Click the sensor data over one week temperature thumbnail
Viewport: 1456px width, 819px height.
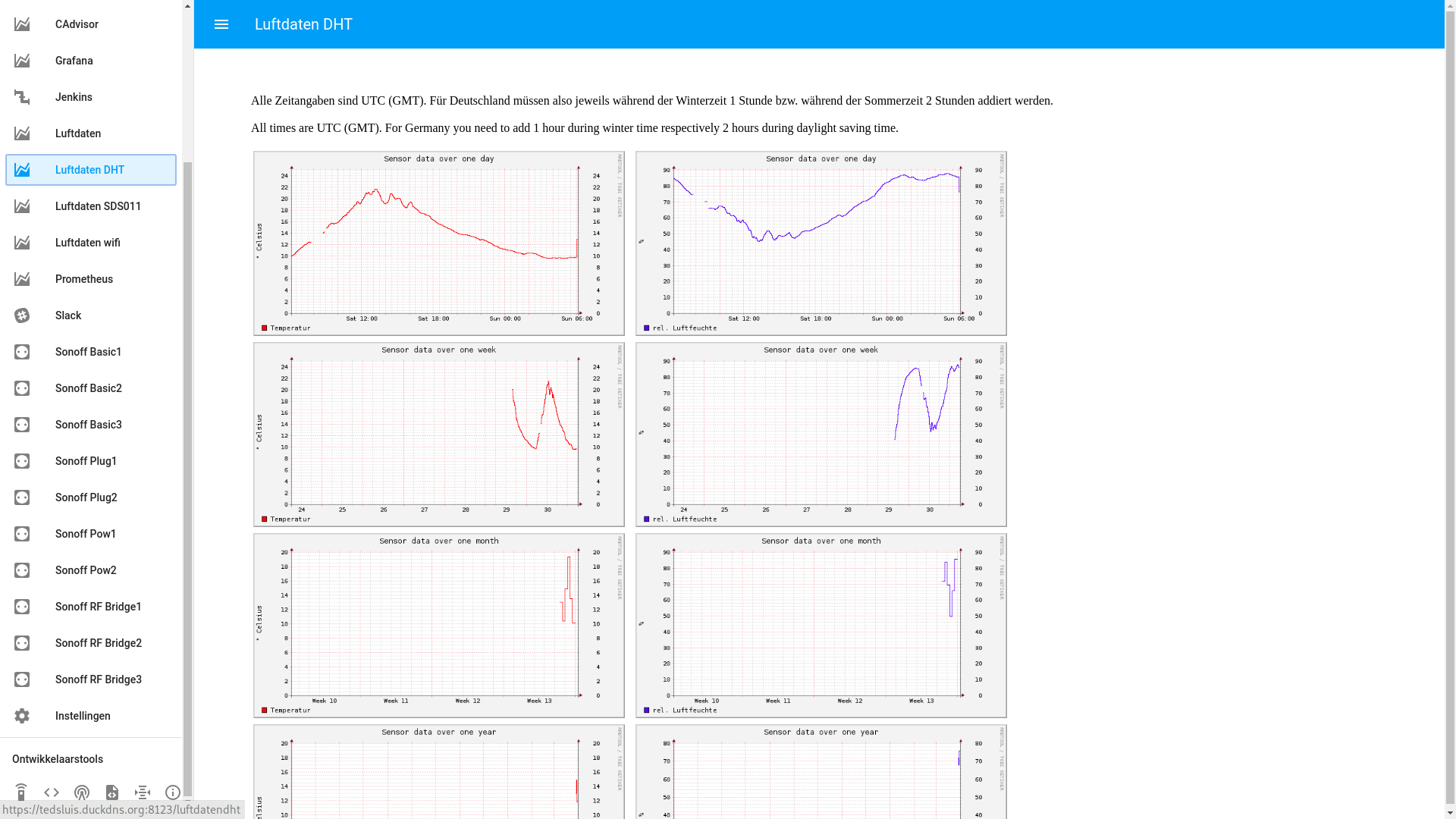coord(438,434)
